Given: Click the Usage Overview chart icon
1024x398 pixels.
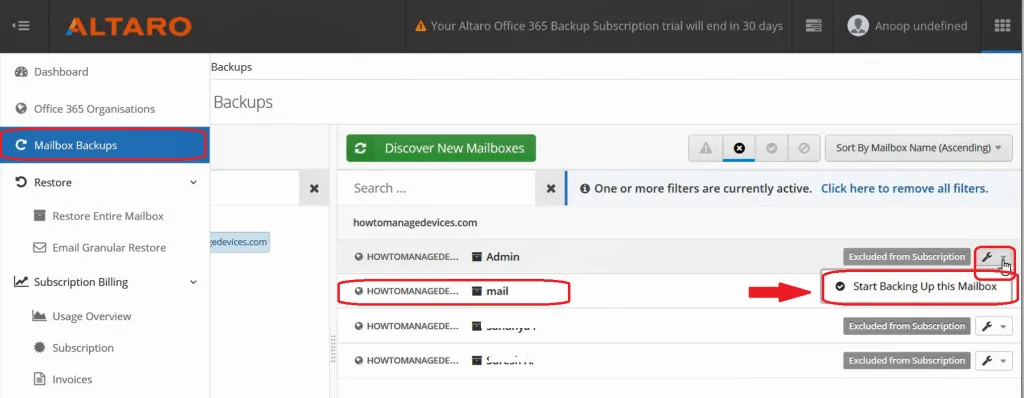Looking at the screenshot, I should pos(39,316).
